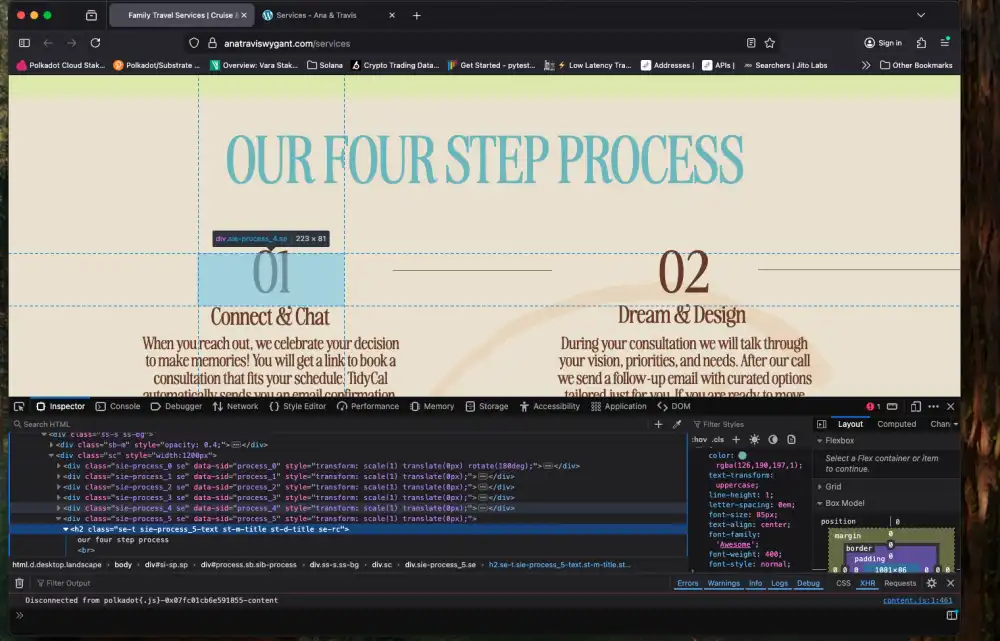Click the Errors filter button in console
This screenshot has width=1000, height=641.
pyautogui.click(x=688, y=583)
